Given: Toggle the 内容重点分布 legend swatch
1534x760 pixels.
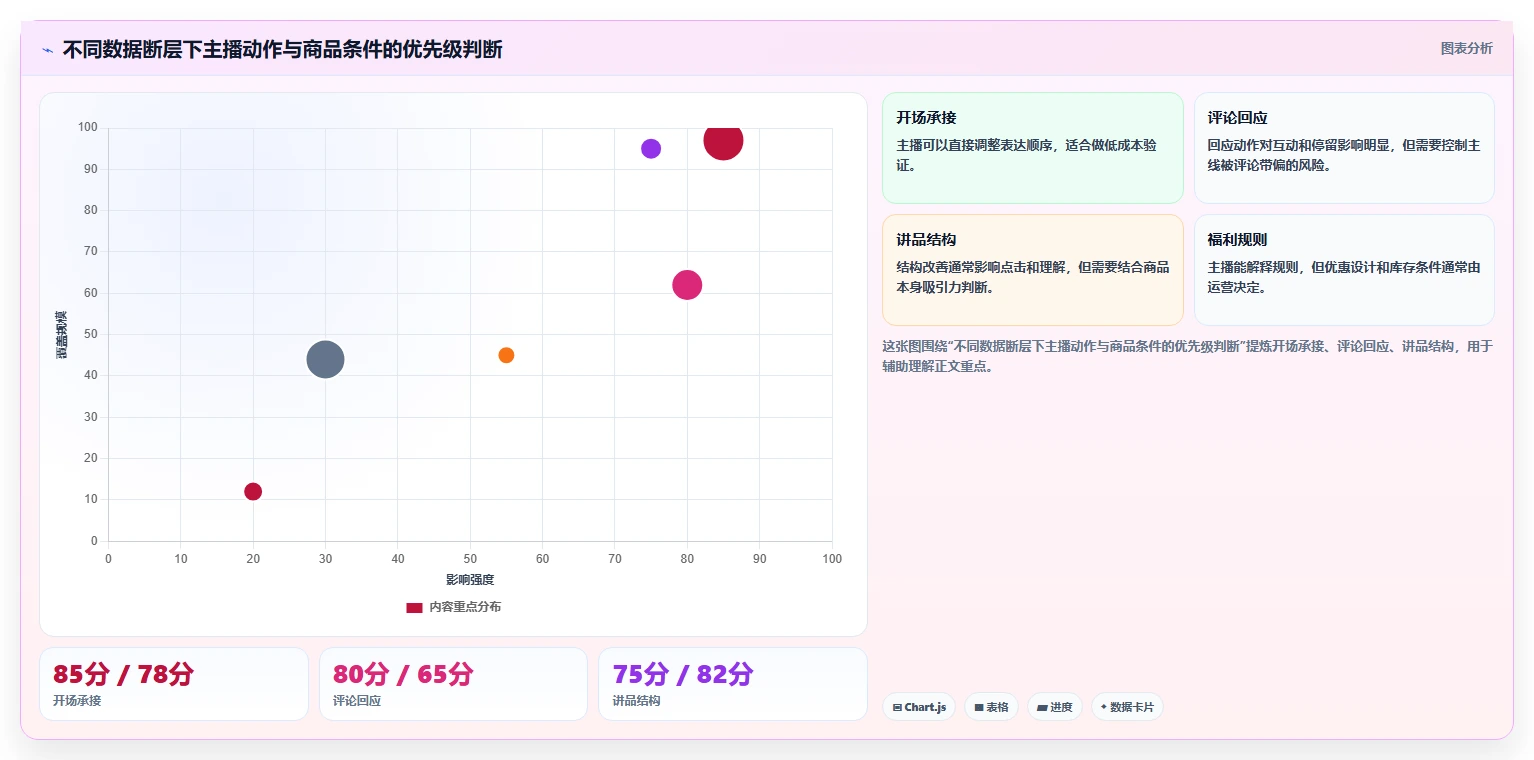Looking at the screenshot, I should (x=414, y=607).
